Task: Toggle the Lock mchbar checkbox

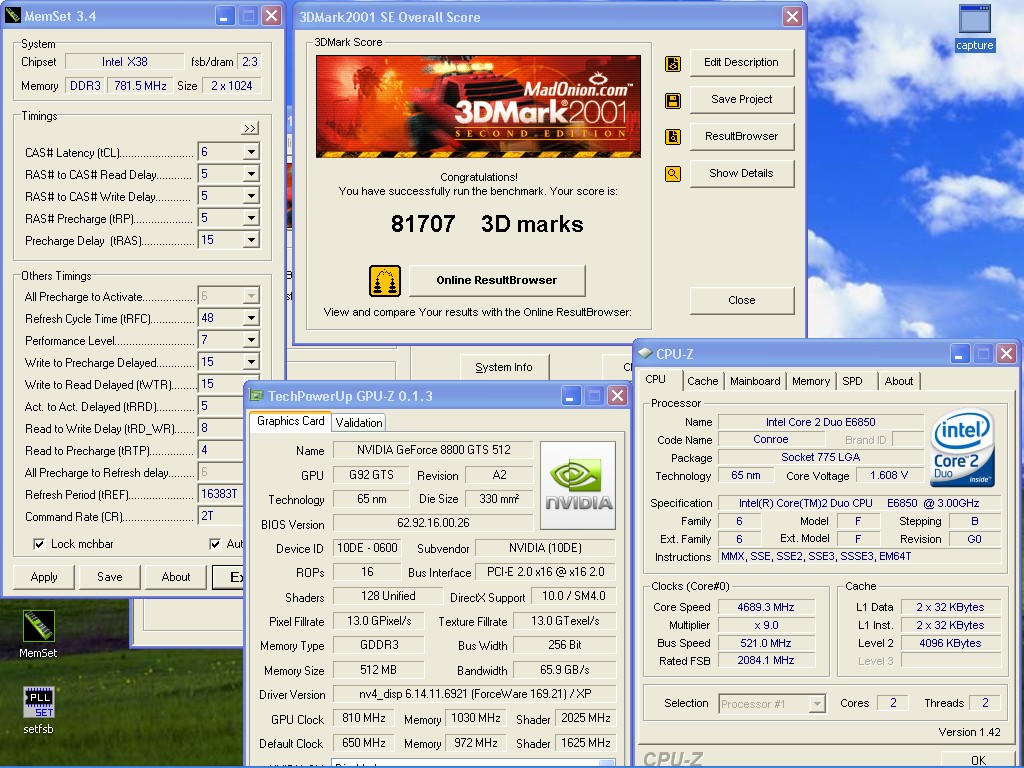Action: 39,544
